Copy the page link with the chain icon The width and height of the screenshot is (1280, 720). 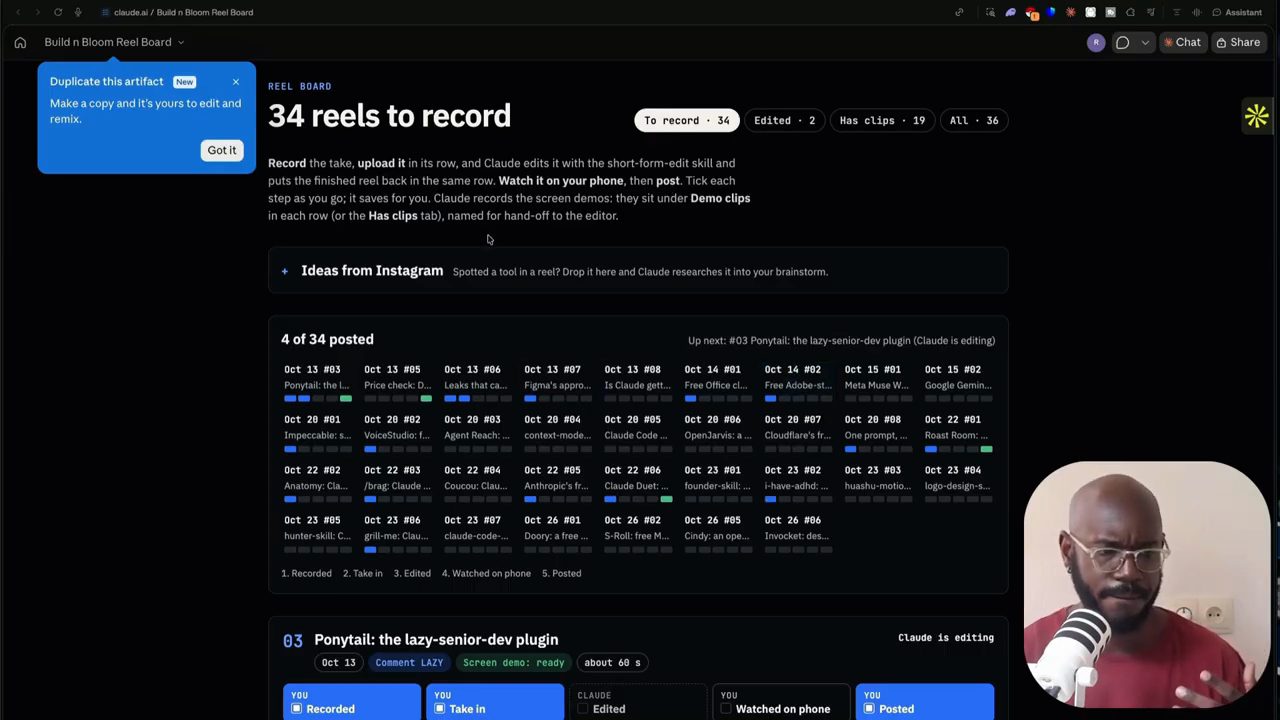959,12
